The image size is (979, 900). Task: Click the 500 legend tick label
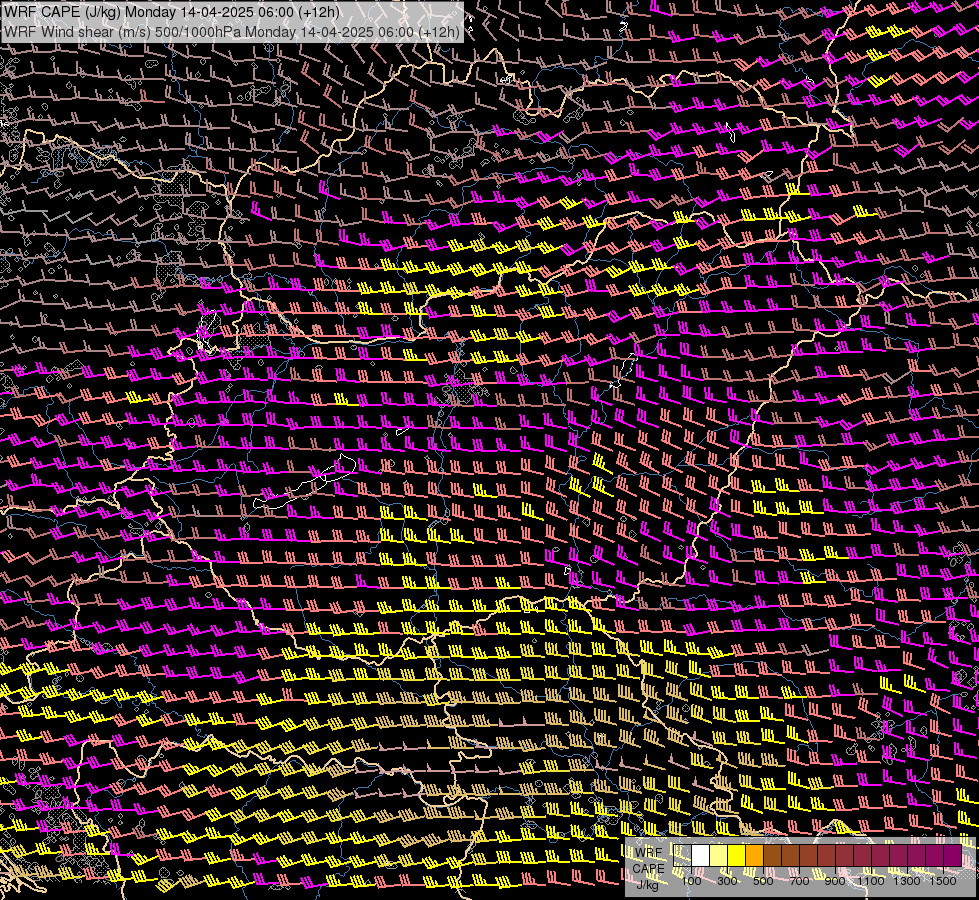tap(763, 881)
